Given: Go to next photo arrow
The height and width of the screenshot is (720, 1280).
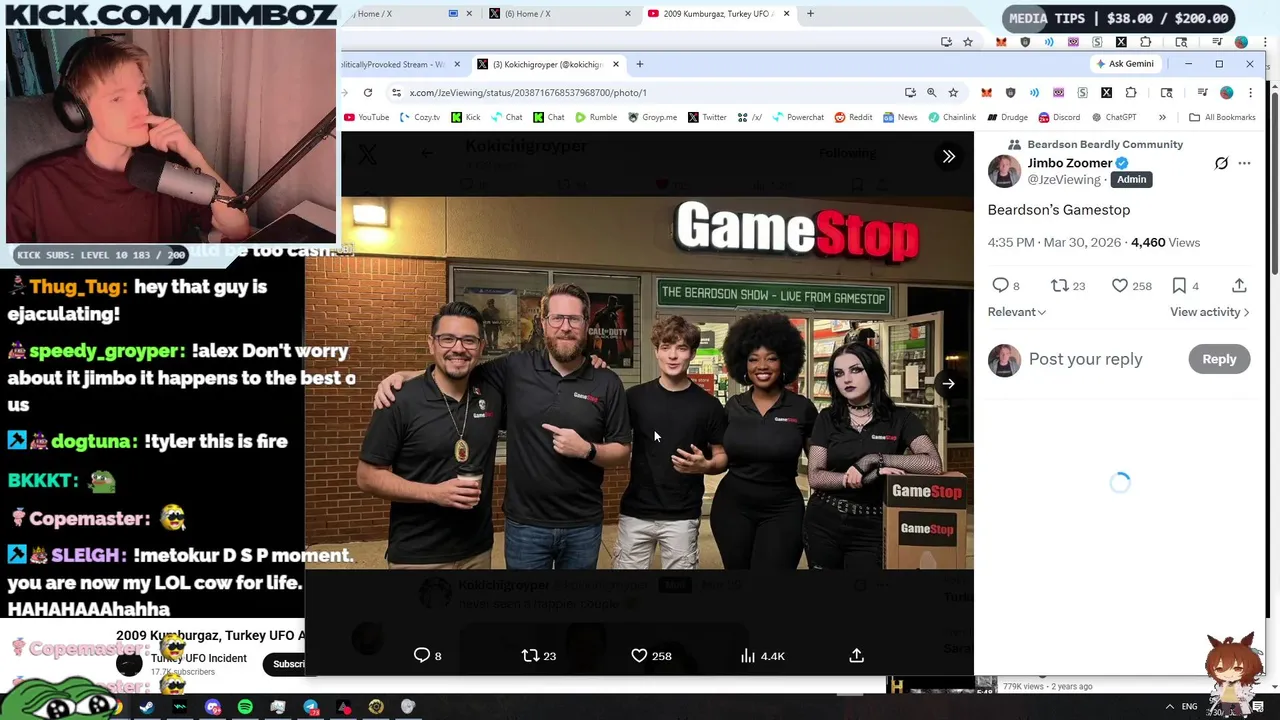Looking at the screenshot, I should coord(948,383).
